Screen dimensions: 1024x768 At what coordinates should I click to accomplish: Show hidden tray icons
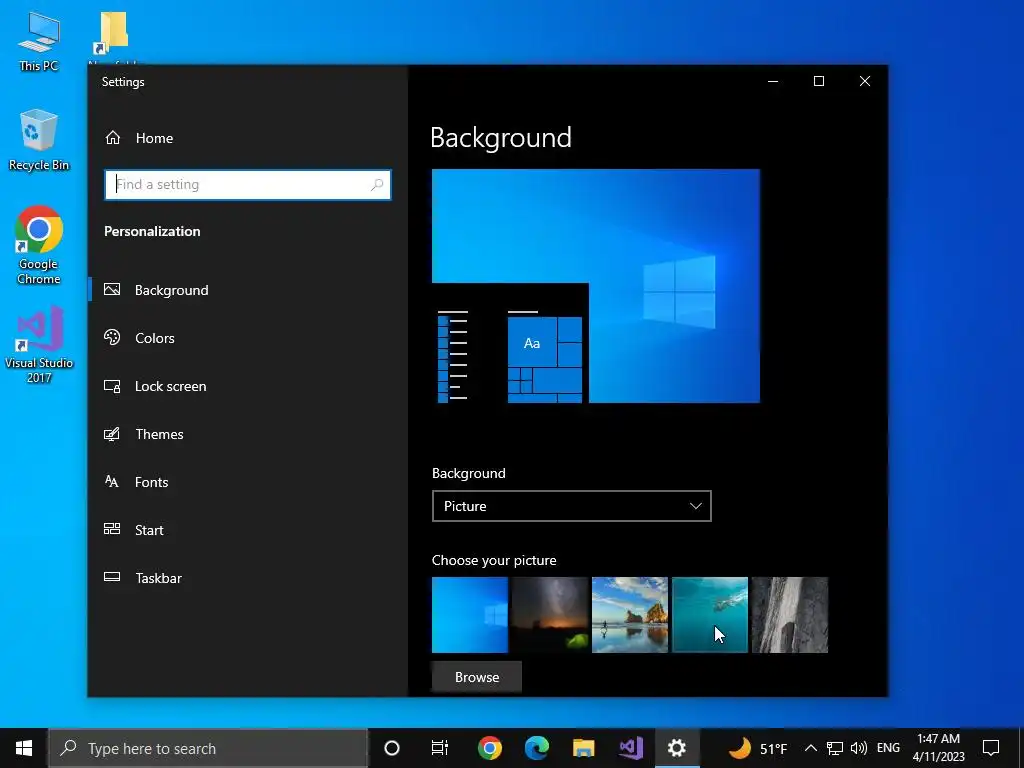point(810,748)
